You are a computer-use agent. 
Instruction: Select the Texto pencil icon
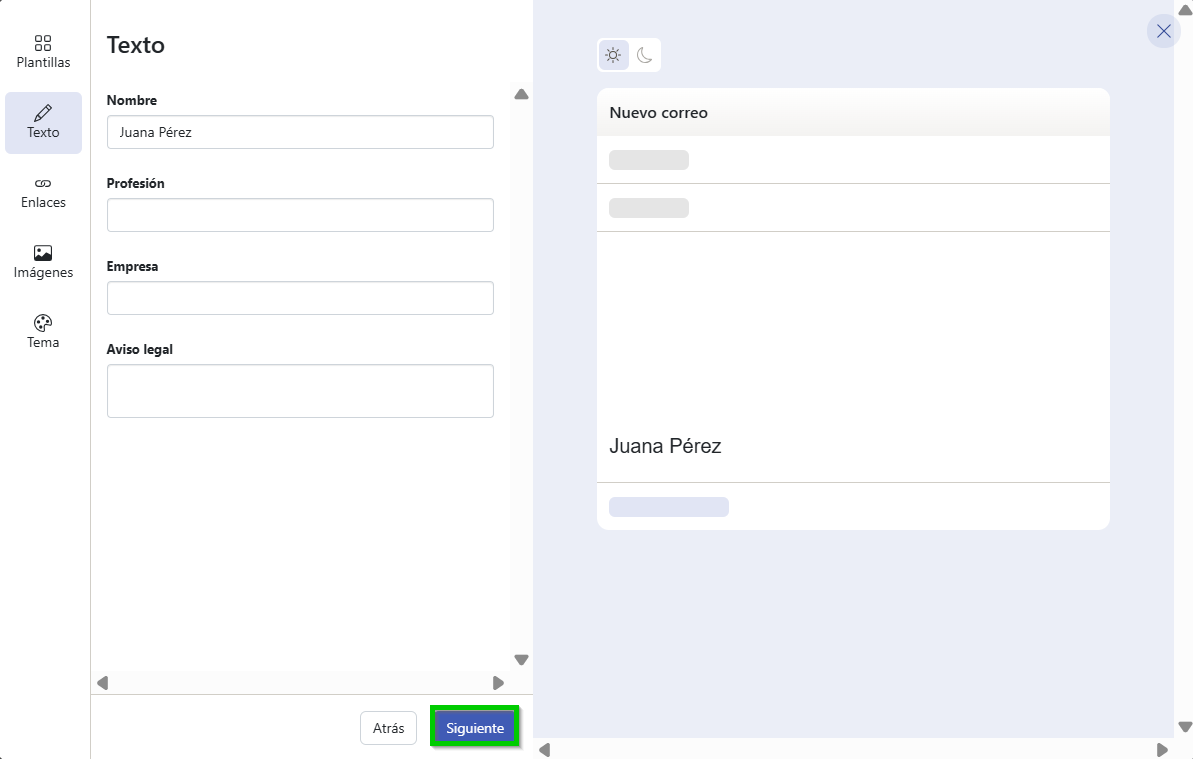point(43,113)
